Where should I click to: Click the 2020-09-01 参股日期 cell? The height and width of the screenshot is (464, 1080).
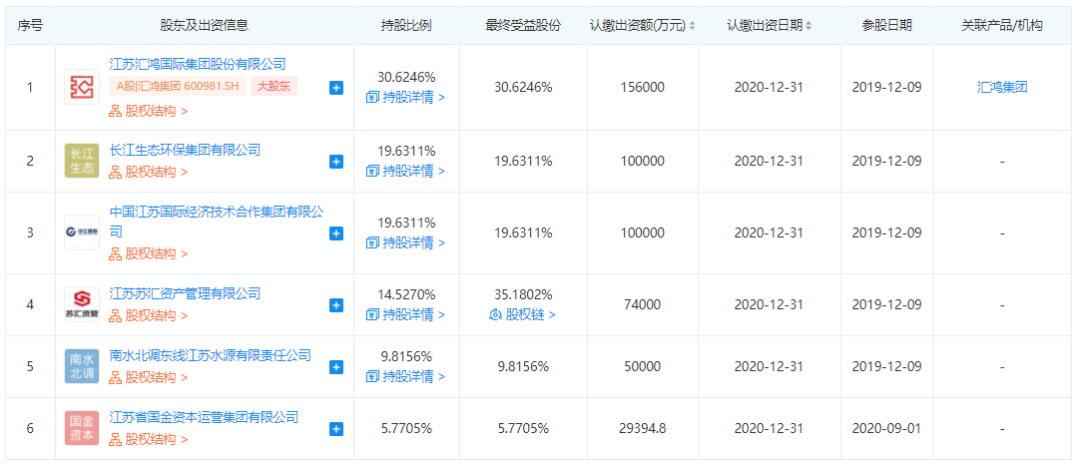tap(887, 429)
